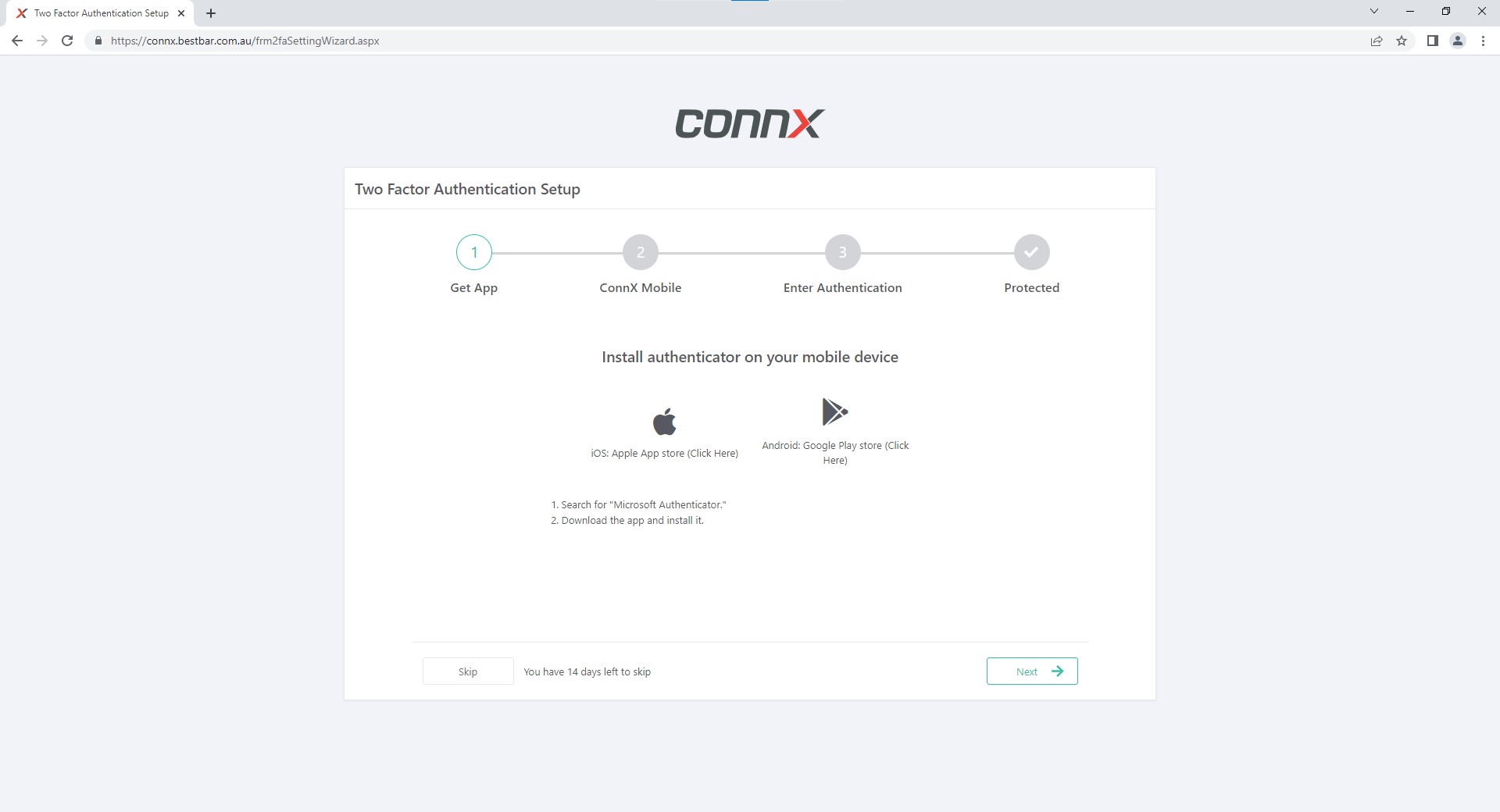The width and height of the screenshot is (1500, 812).
Task: Reload the current page
Action: pos(67,41)
